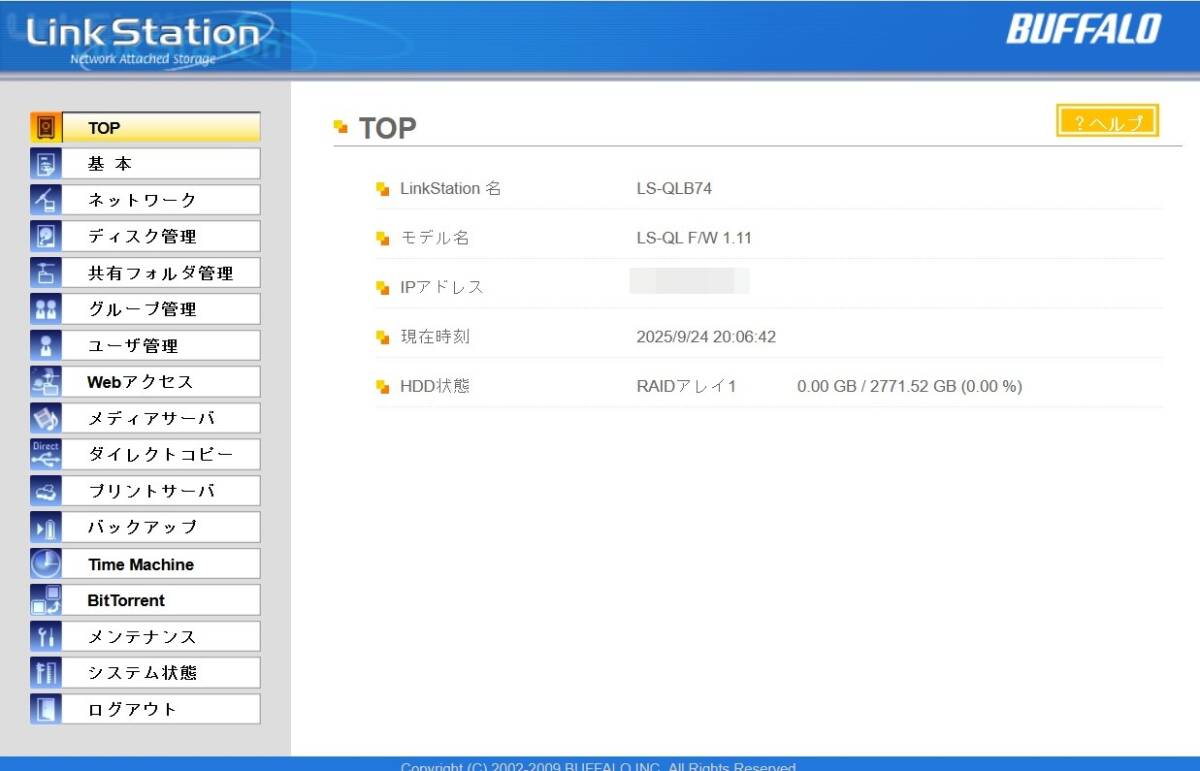Click the HDD状態 label

pyautogui.click(x=435, y=386)
